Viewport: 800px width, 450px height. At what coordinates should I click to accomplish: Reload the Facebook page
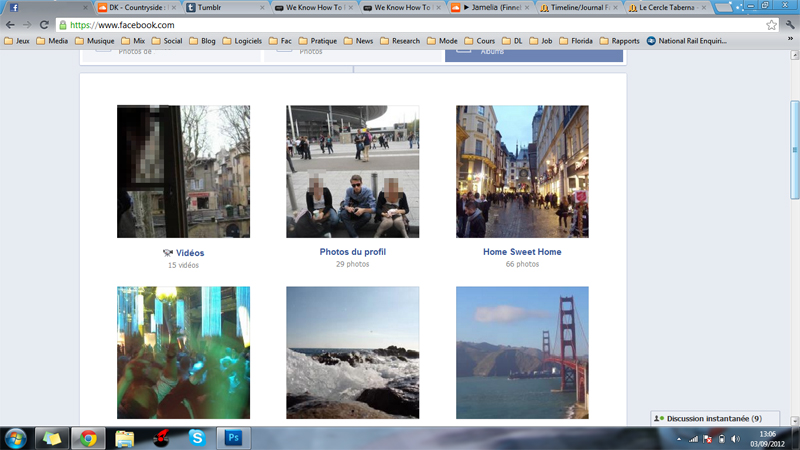[44, 24]
